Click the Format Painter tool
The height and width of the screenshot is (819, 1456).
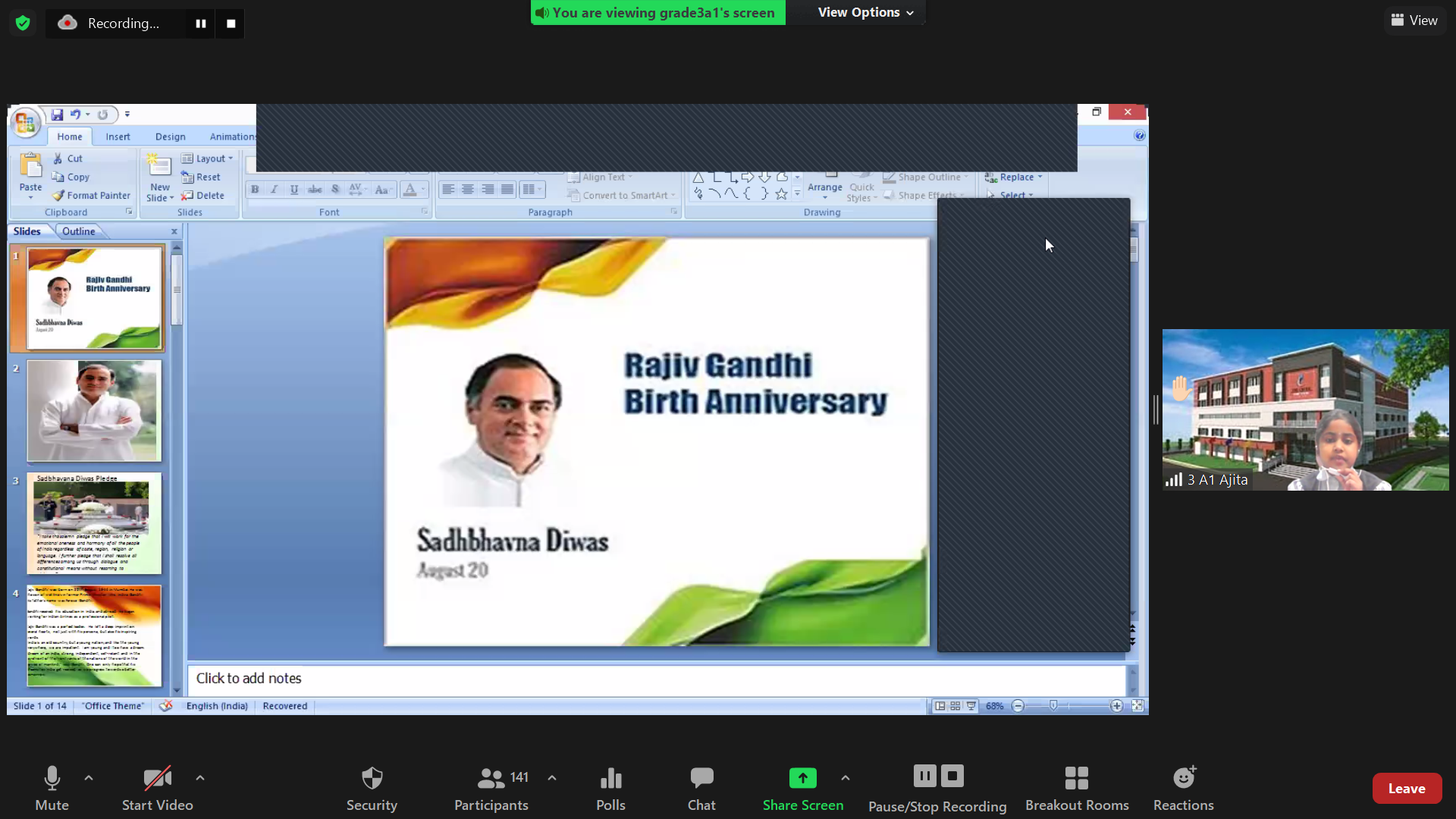pyautogui.click(x=91, y=196)
